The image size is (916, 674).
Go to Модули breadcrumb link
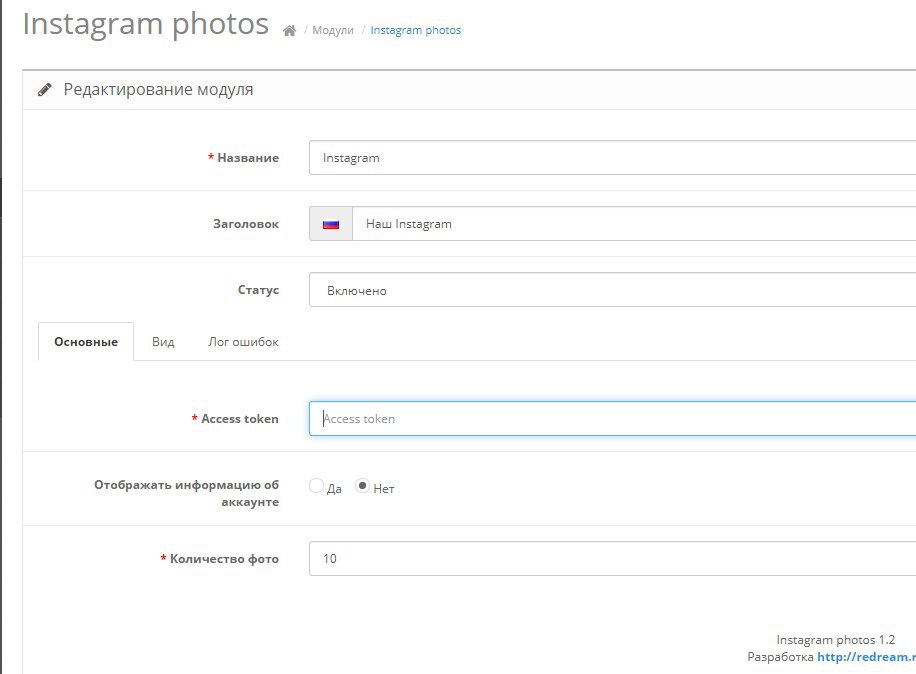[x=332, y=30]
